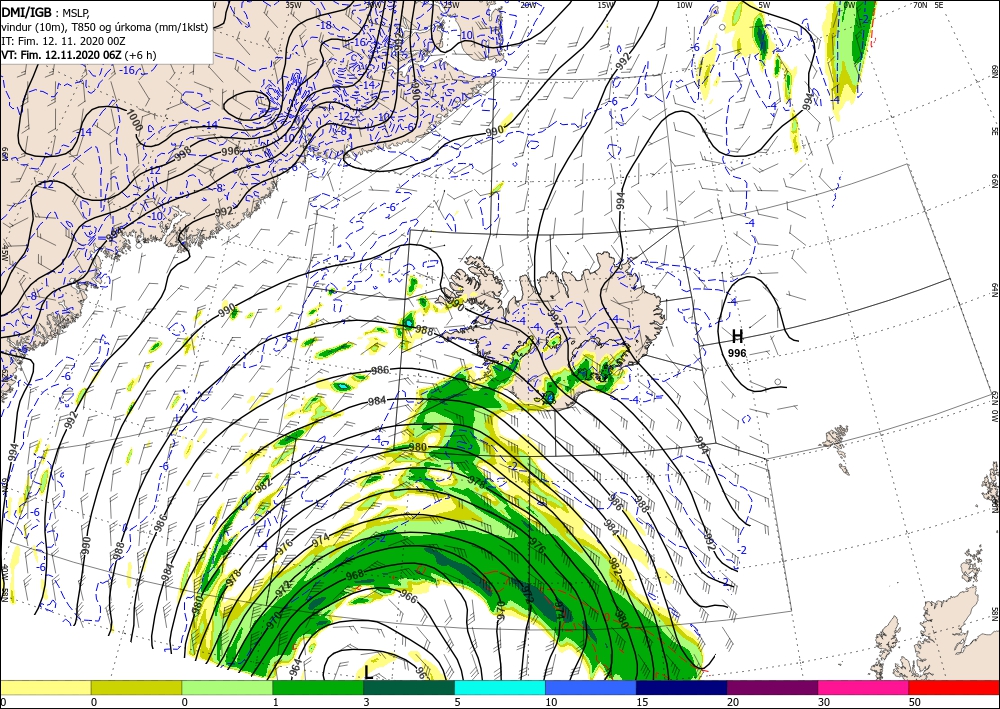Click the olive-yellow legend swatch

pos(136,687)
